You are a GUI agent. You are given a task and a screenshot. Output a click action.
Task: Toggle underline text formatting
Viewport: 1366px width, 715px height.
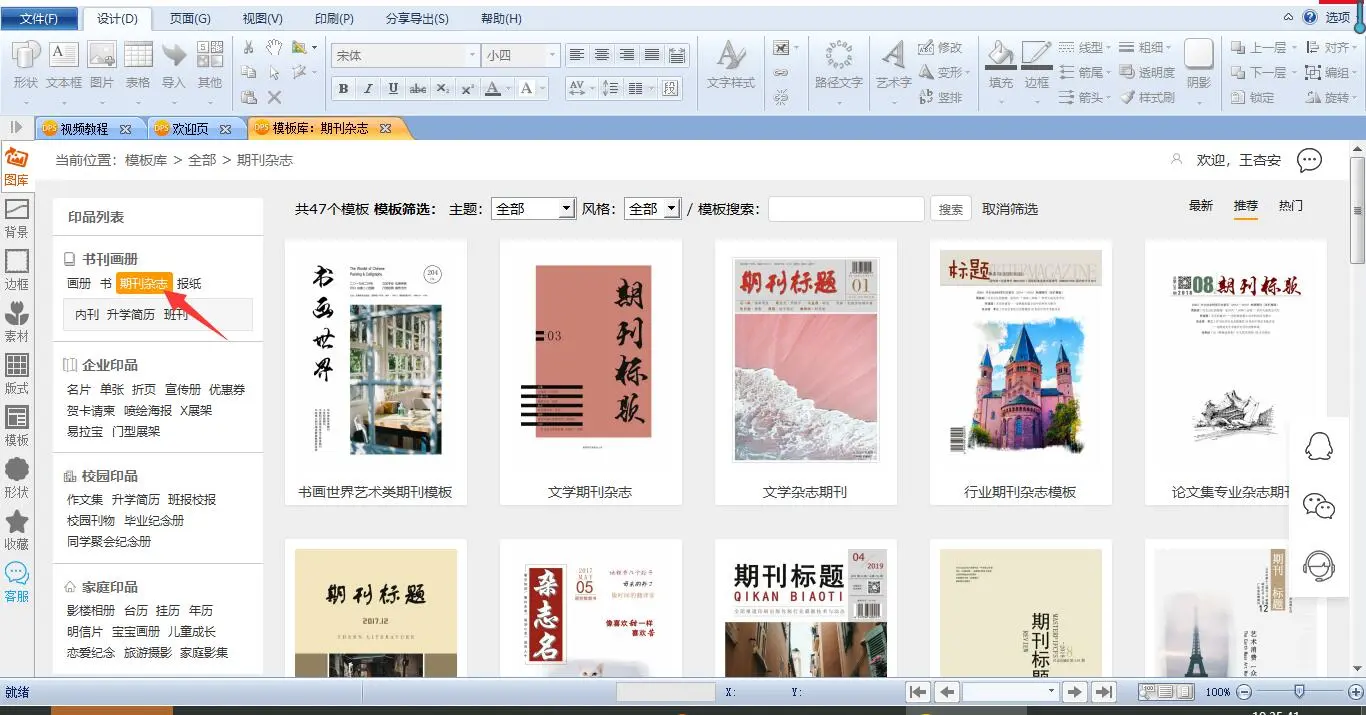393,89
